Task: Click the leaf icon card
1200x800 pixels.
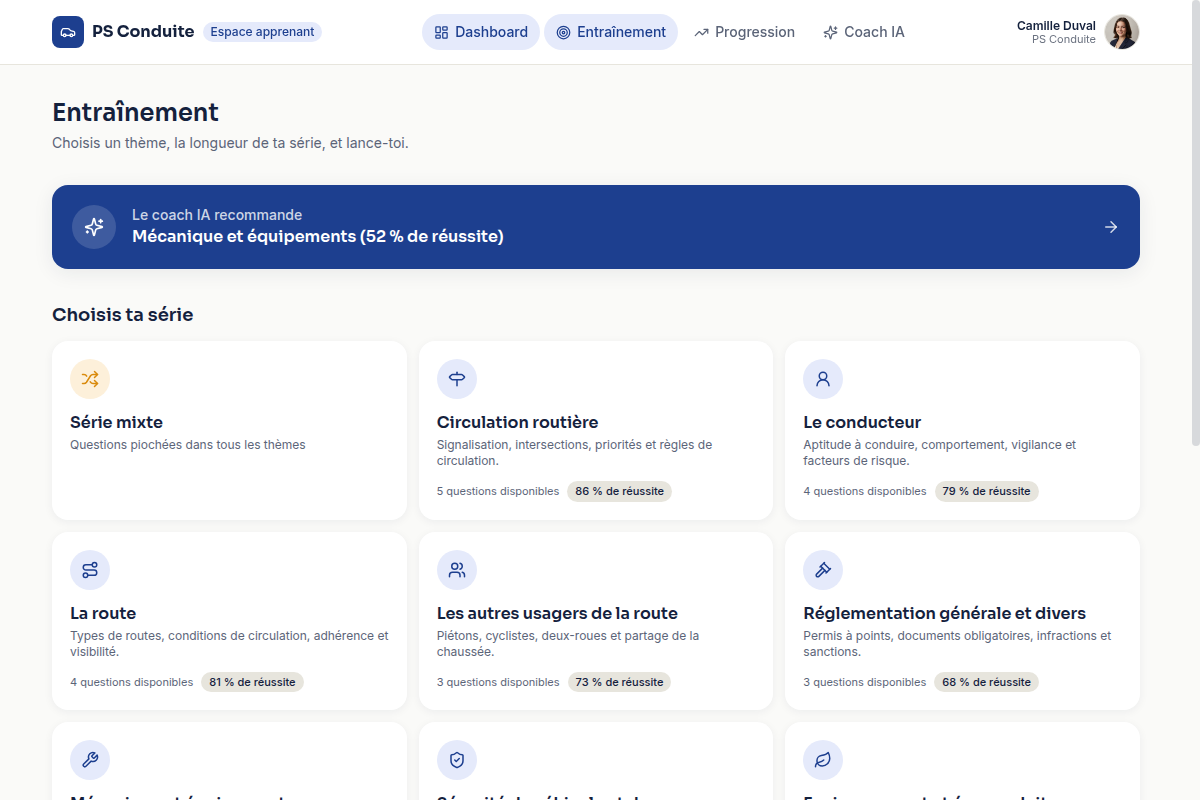Action: [x=823, y=760]
